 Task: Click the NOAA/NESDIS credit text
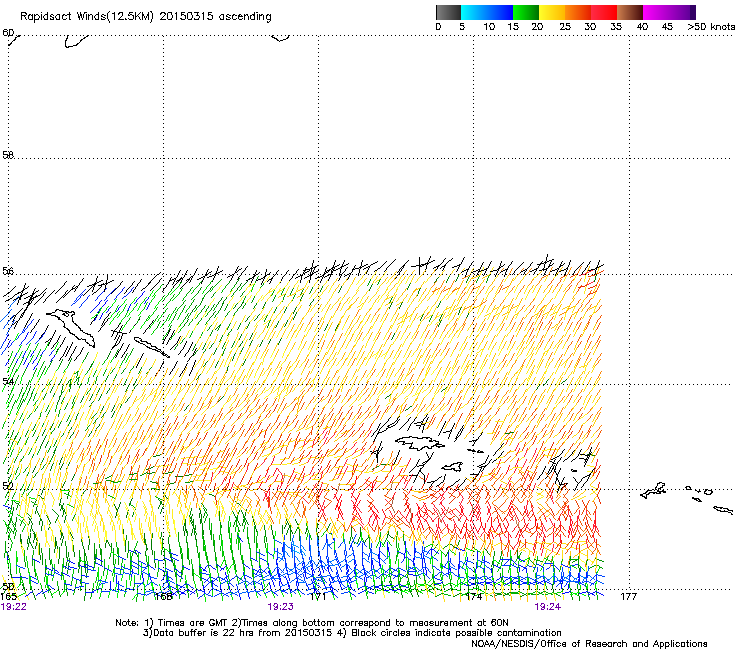click(x=589, y=644)
